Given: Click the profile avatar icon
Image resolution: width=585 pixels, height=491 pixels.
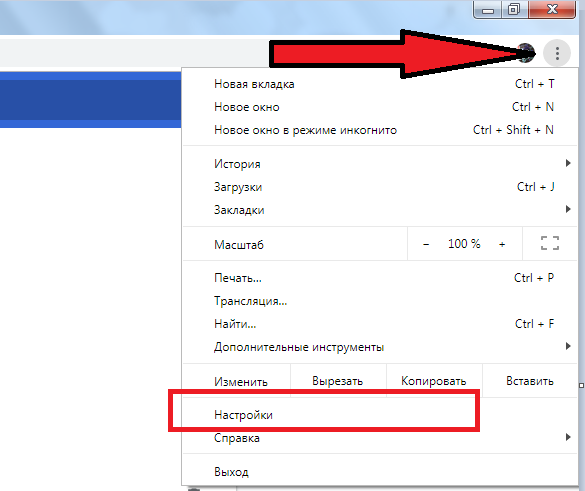Looking at the screenshot, I should pyautogui.click(x=526, y=53).
